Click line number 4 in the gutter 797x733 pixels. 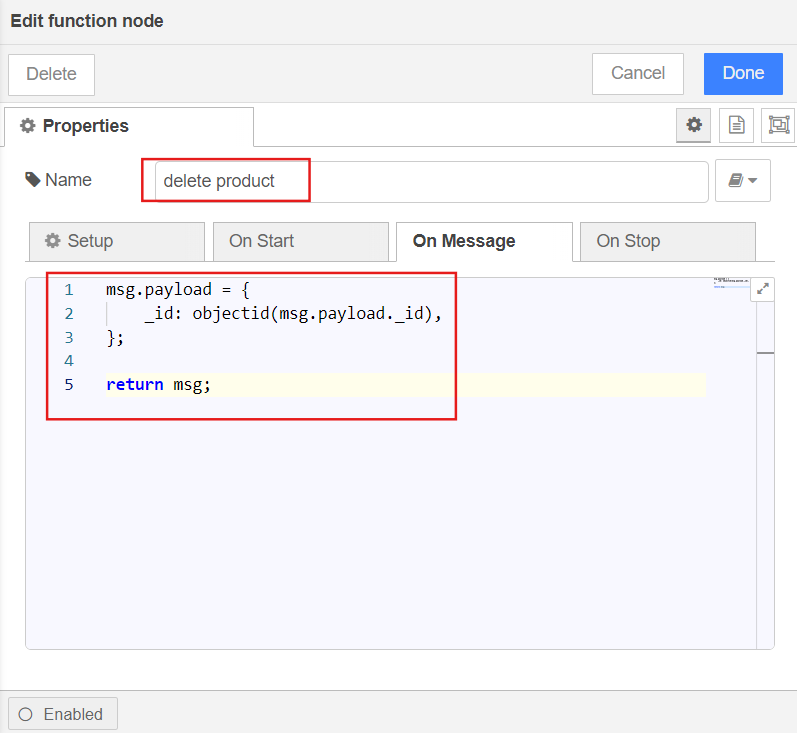(x=68, y=360)
